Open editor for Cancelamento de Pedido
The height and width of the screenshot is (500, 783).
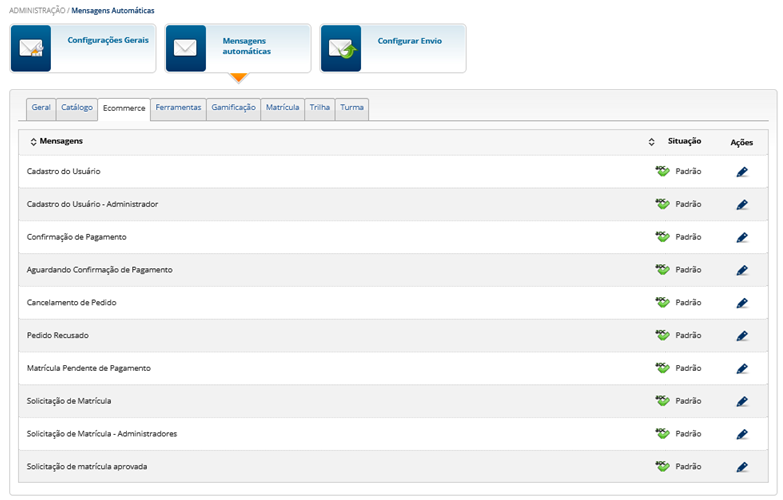click(x=741, y=303)
